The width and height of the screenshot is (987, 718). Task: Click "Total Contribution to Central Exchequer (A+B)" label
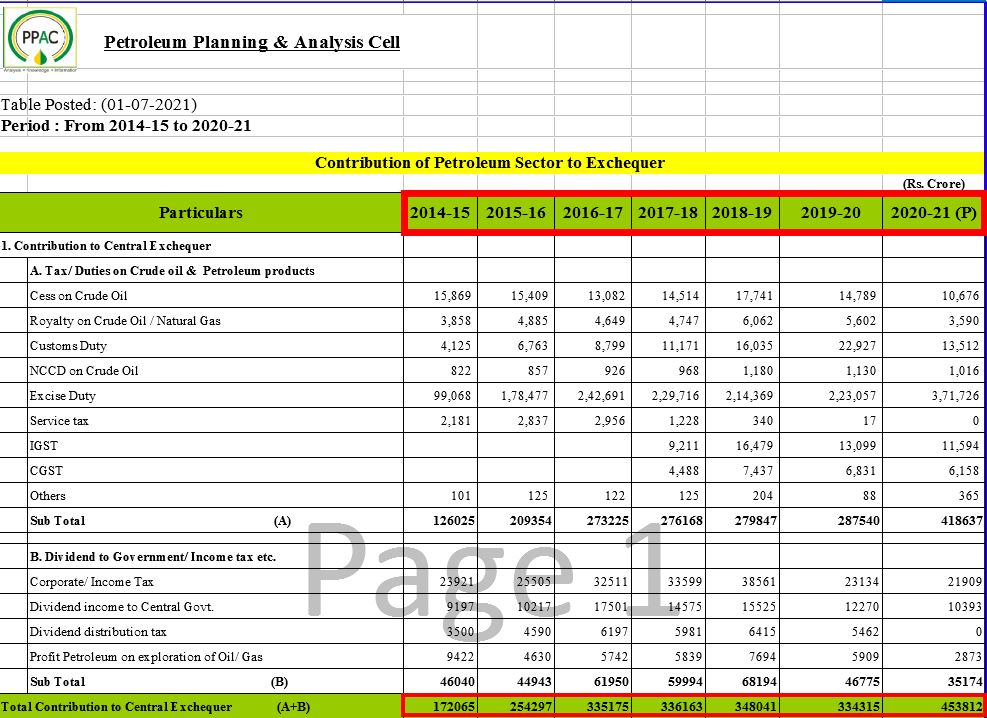(x=155, y=707)
